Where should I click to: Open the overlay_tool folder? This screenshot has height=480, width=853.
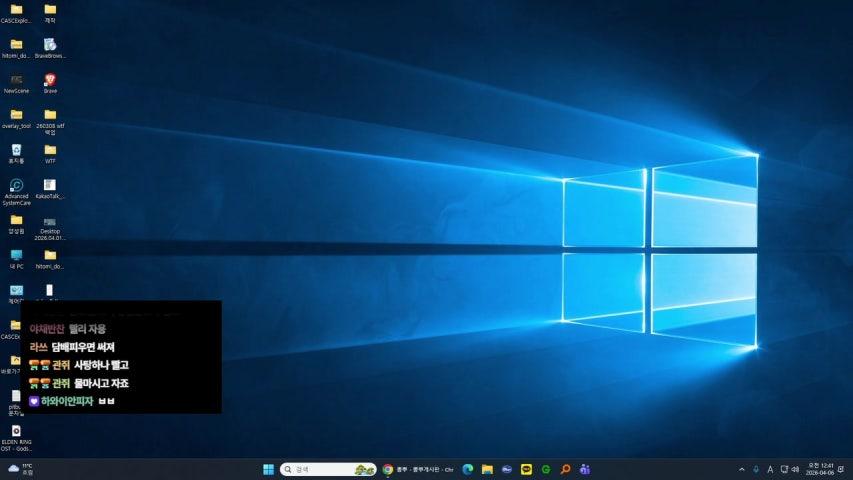click(16, 115)
